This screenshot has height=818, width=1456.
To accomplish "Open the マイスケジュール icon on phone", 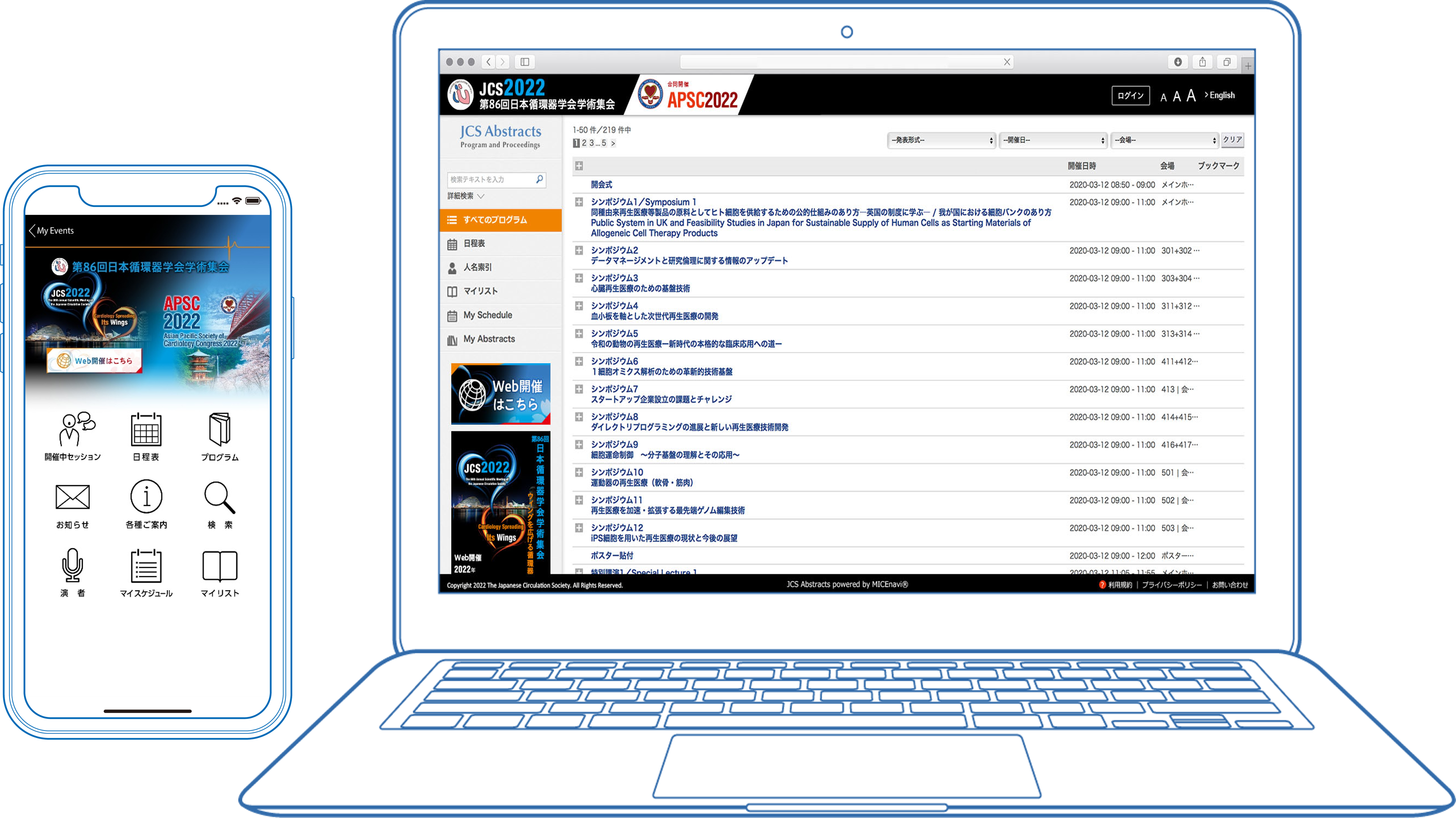I will pyautogui.click(x=146, y=572).
